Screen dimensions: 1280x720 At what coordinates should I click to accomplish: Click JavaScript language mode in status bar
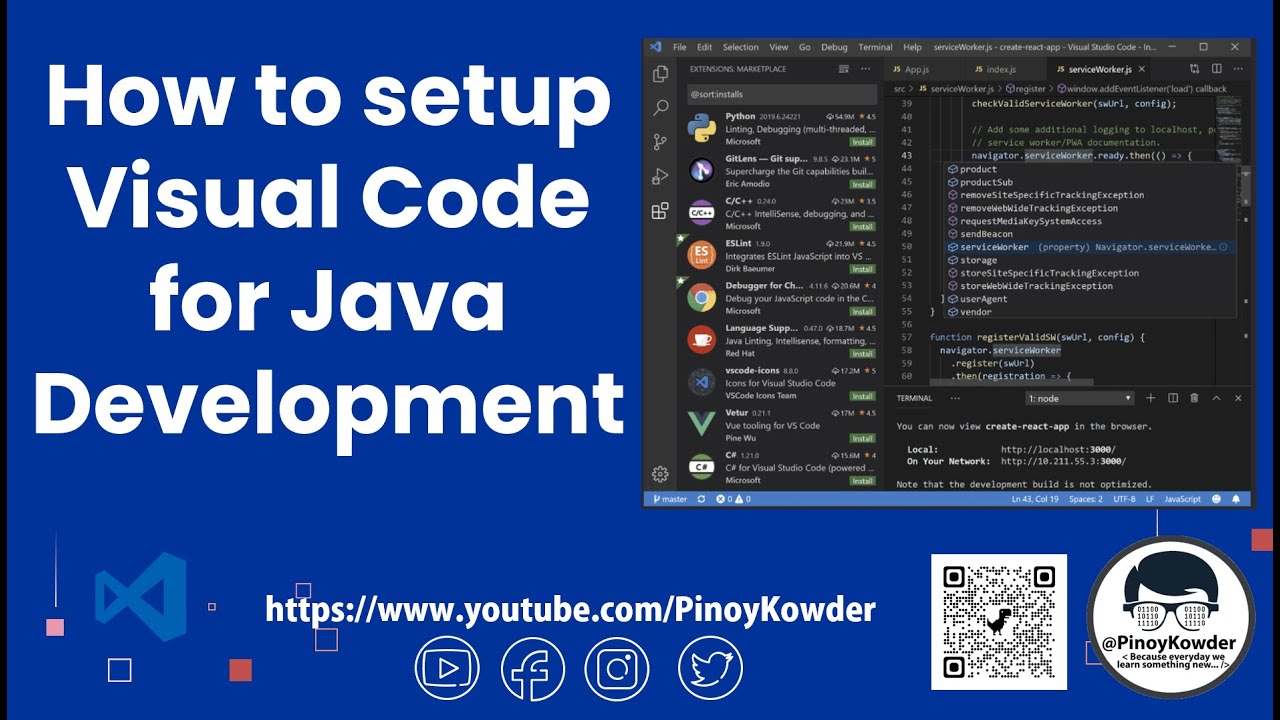1183,499
